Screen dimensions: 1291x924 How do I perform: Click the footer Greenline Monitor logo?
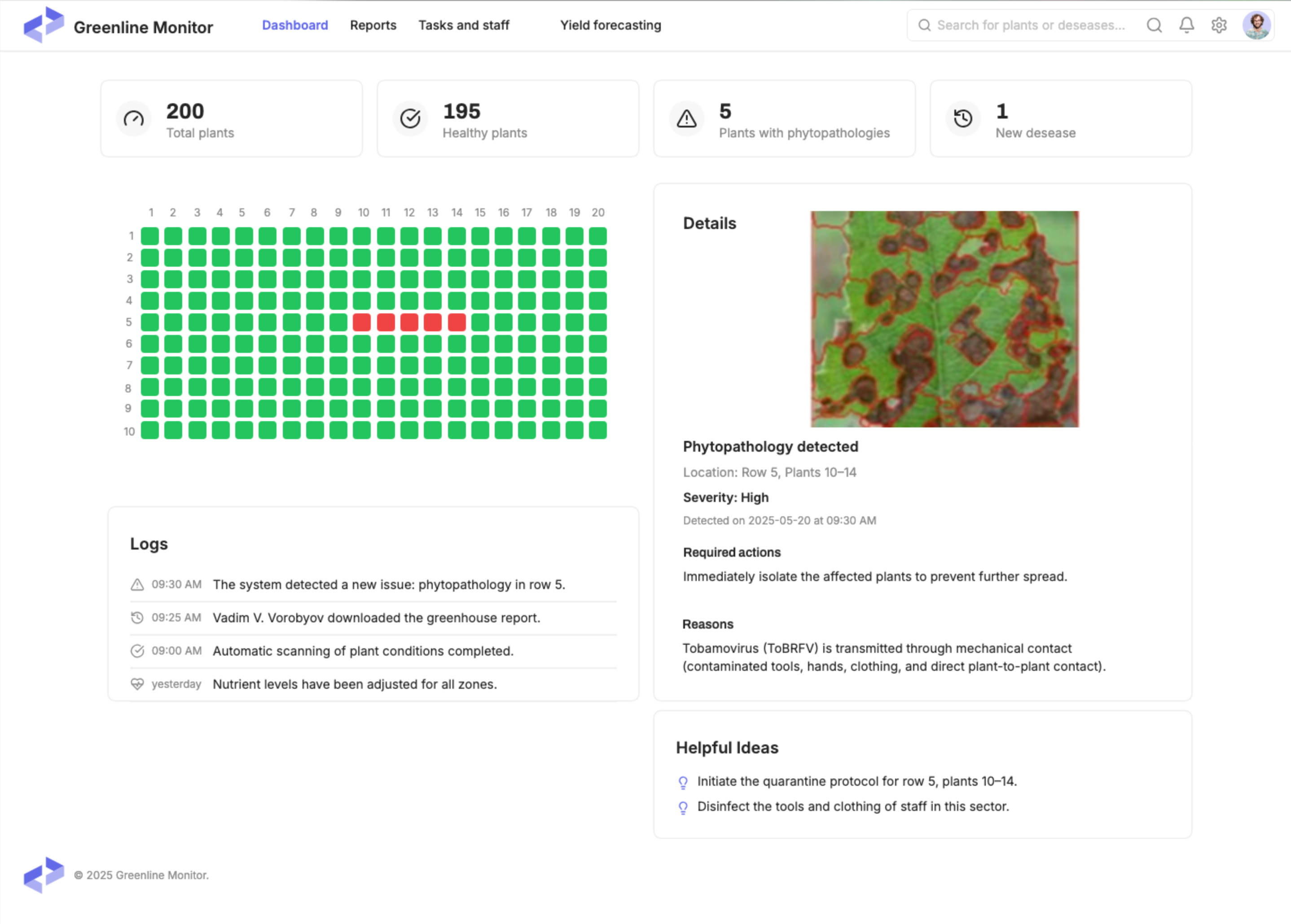click(44, 875)
